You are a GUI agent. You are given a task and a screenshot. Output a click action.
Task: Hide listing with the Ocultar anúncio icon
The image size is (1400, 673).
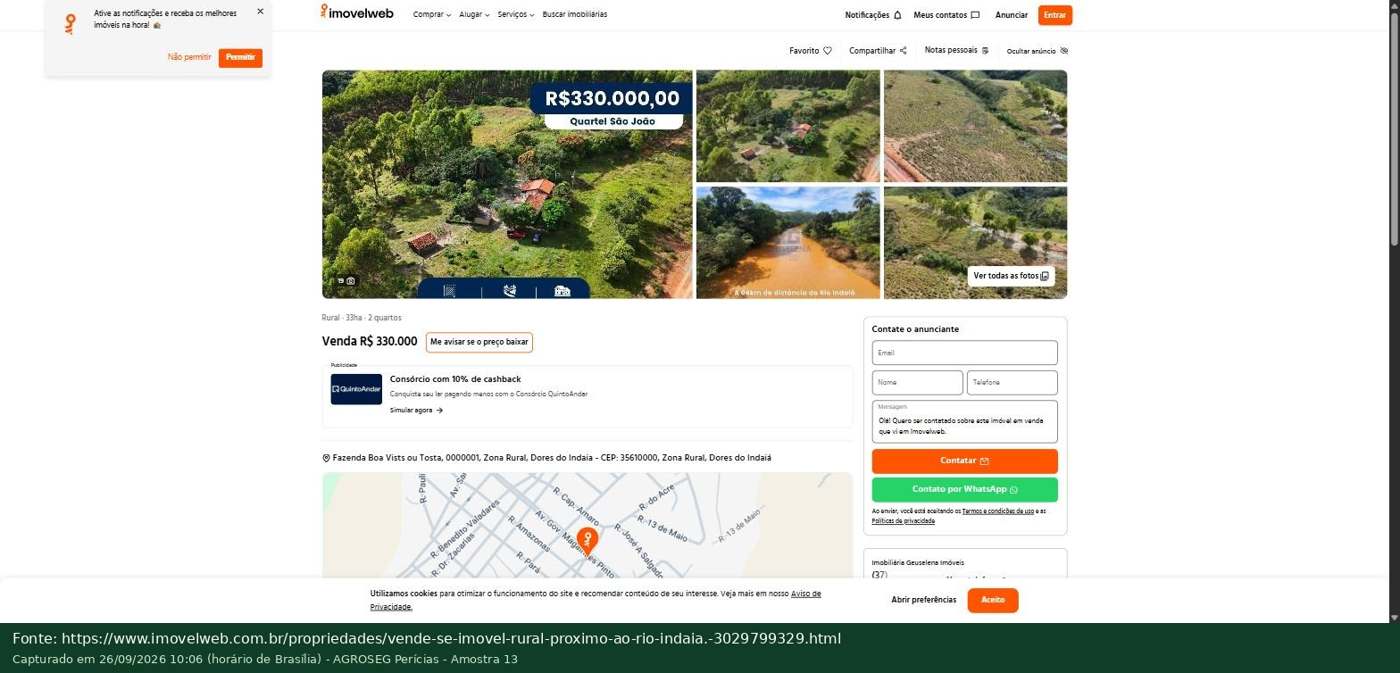[x=1064, y=51]
